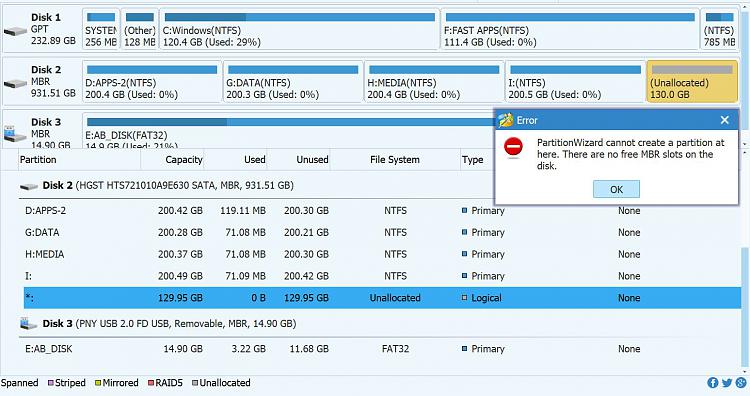750x396 pixels.
Task: Click 119.11 MB used value
Action: pos(243,210)
